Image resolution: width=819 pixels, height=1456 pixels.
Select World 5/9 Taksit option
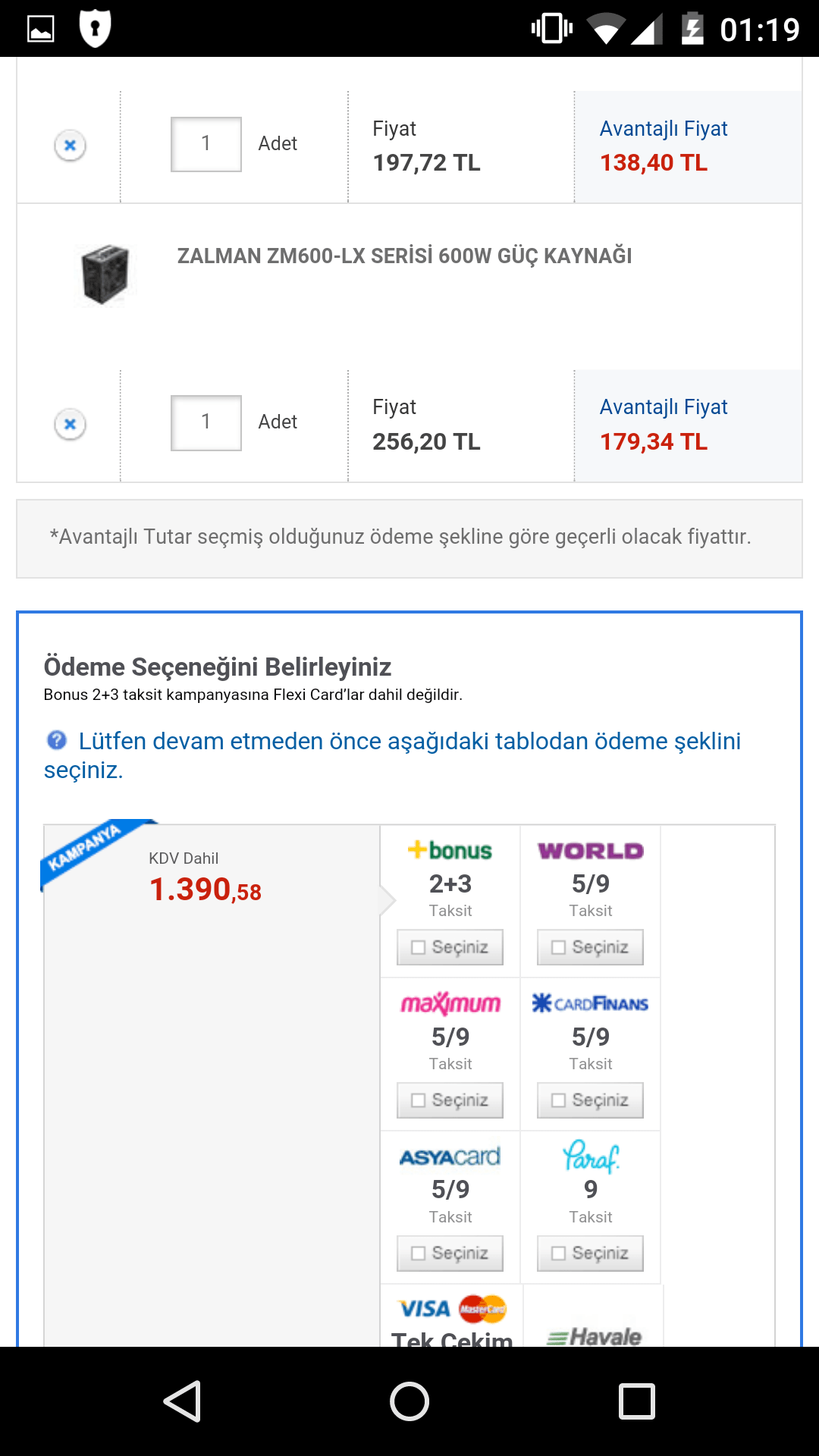point(590,947)
